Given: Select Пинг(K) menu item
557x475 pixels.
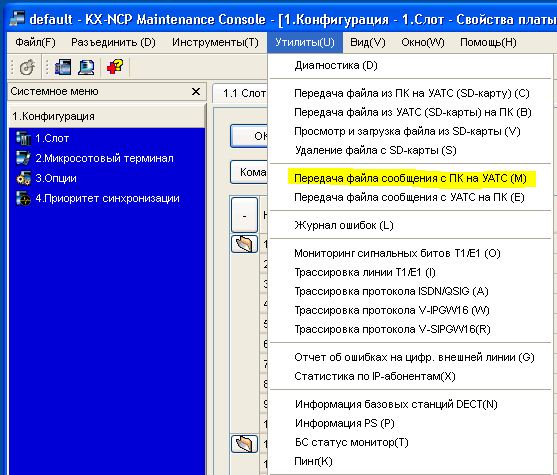Looking at the screenshot, I should coord(410,461).
